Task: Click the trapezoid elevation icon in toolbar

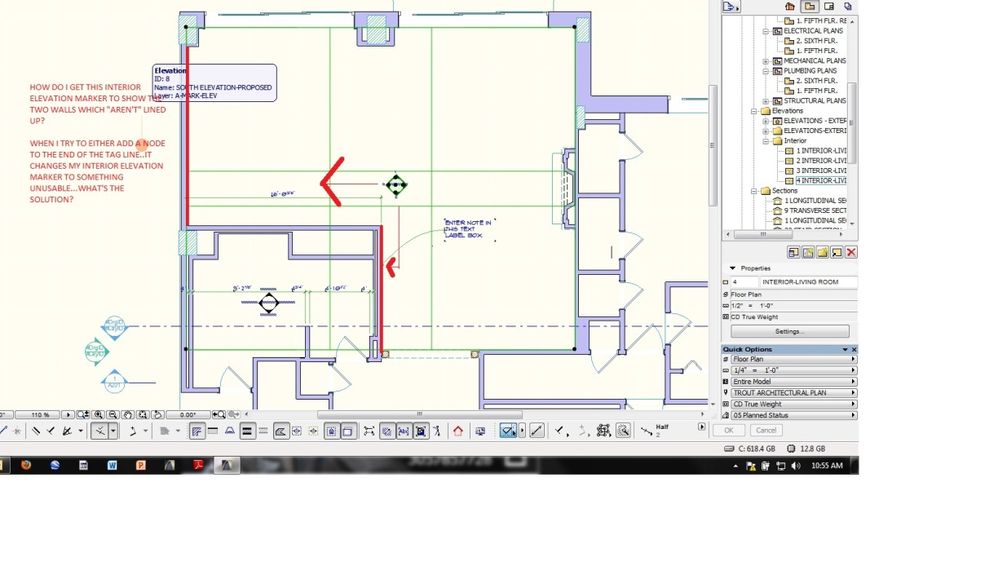Action: [230, 431]
